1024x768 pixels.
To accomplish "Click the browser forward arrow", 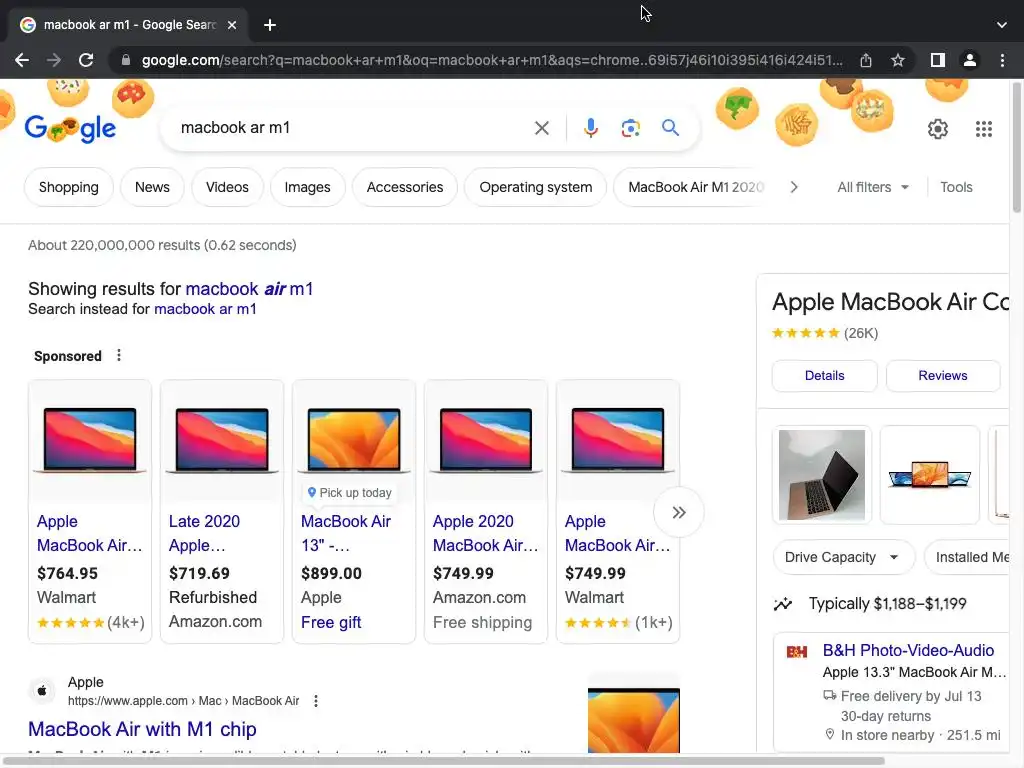I will (54, 60).
